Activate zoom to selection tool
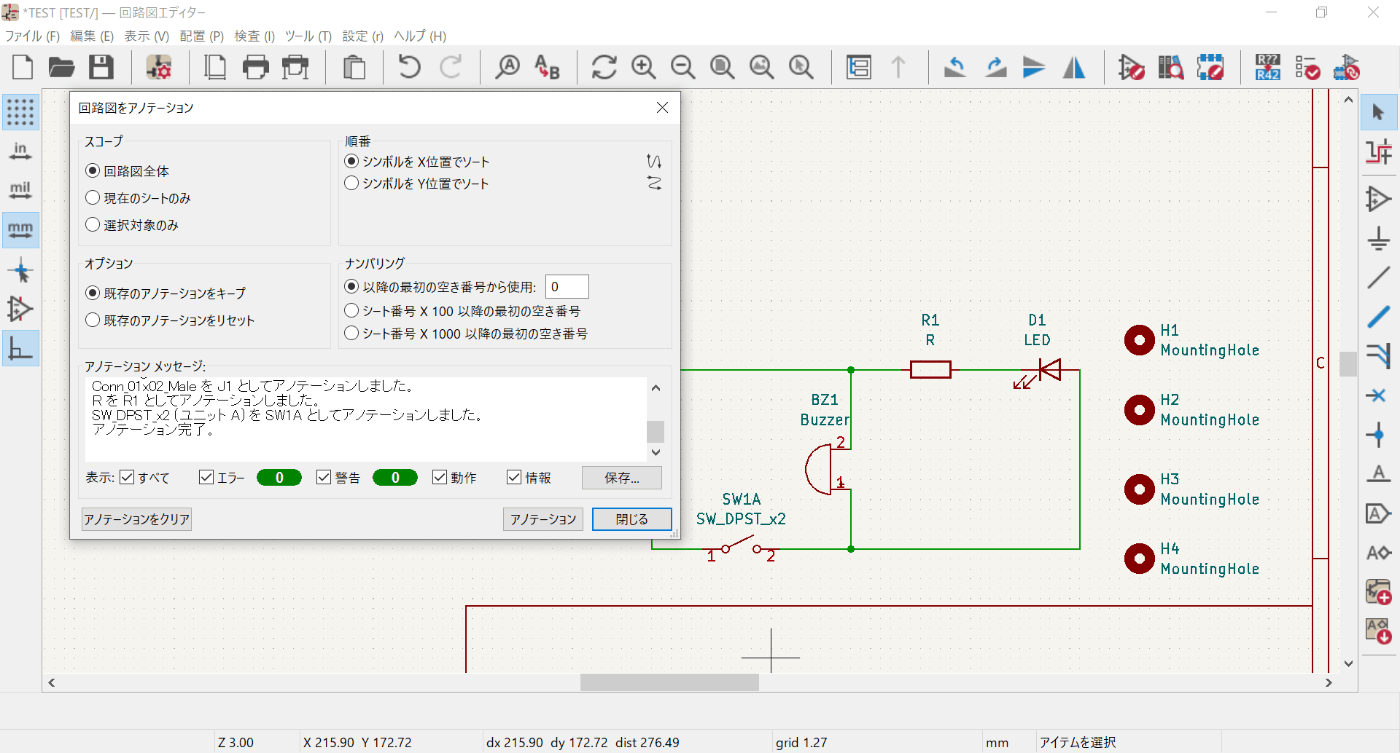Viewport: 1400px width, 753px height. (800, 68)
